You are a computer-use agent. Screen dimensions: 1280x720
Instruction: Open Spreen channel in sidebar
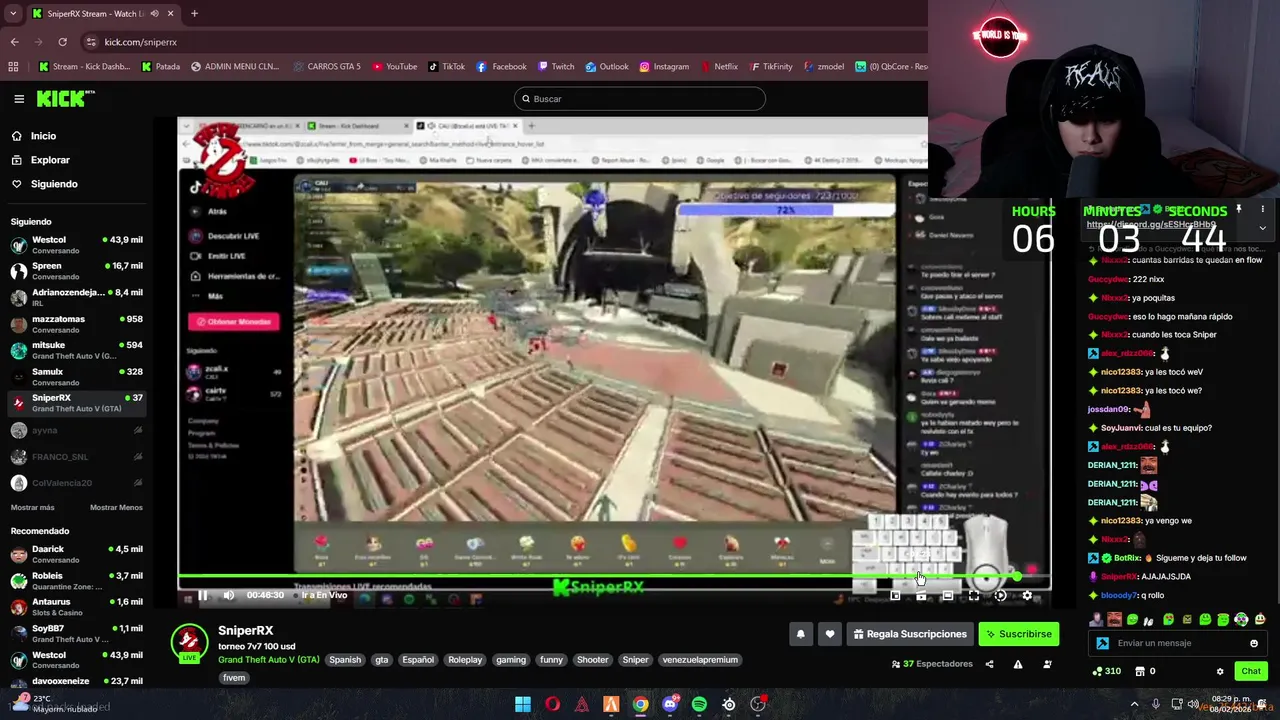point(76,271)
